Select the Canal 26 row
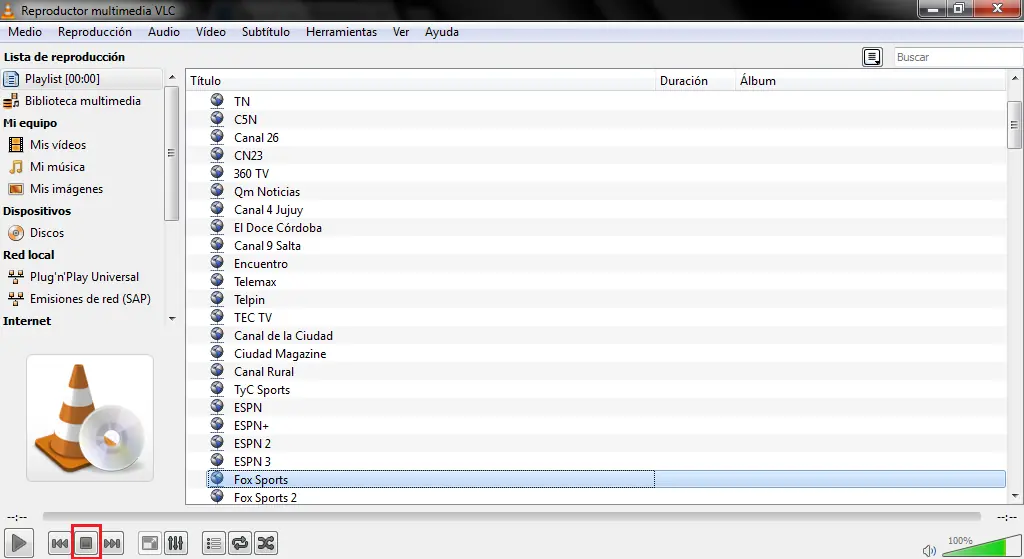 (606, 138)
